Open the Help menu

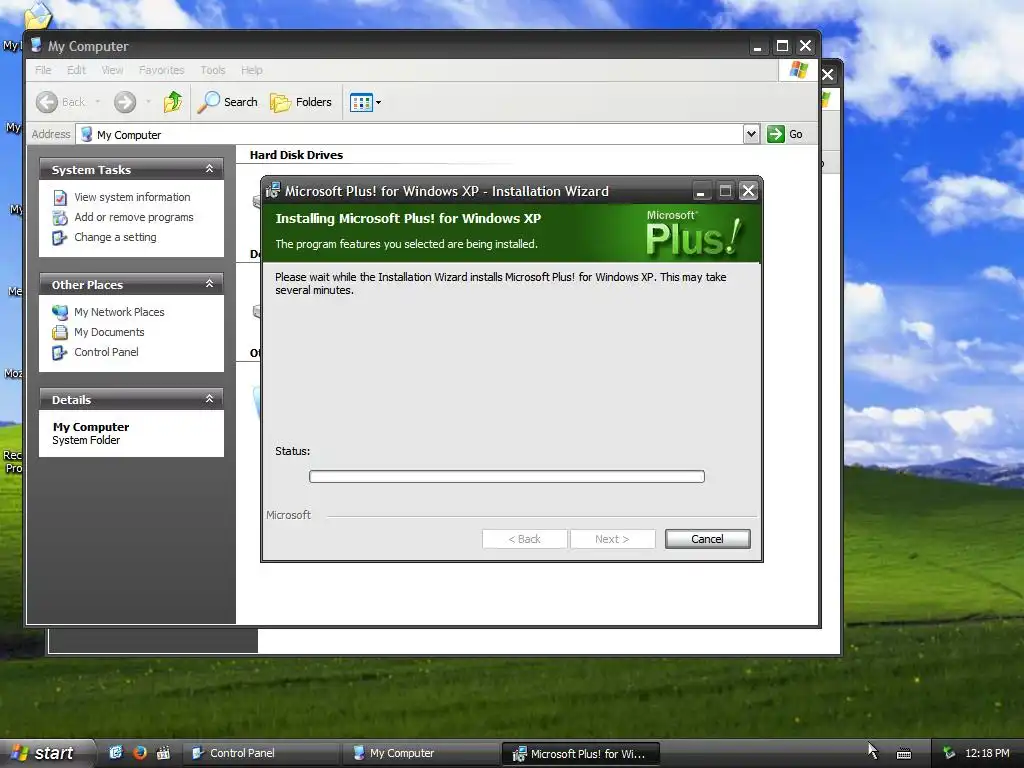tap(251, 70)
